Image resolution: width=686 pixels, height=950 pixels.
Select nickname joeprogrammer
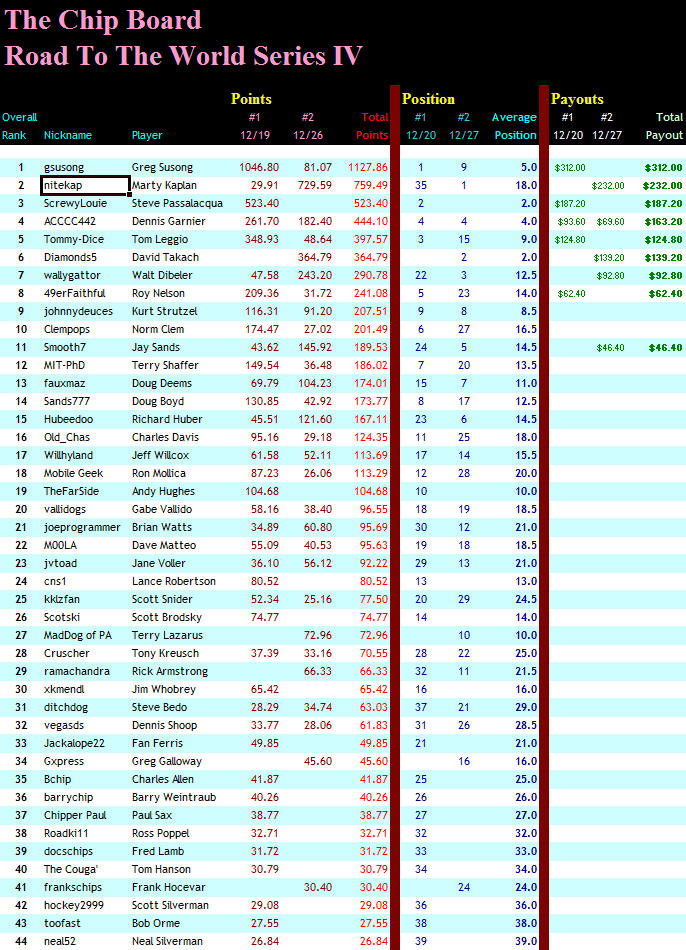pos(82,528)
